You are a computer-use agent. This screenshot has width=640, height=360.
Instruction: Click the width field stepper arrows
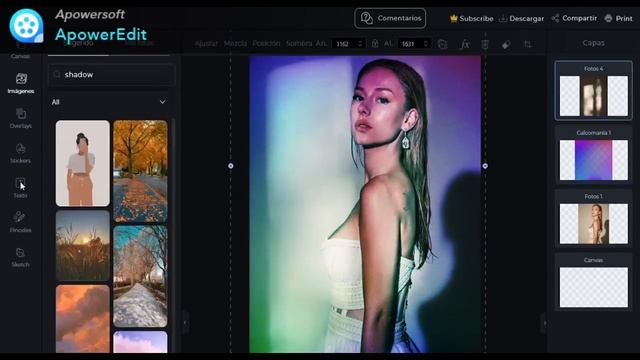pos(360,44)
